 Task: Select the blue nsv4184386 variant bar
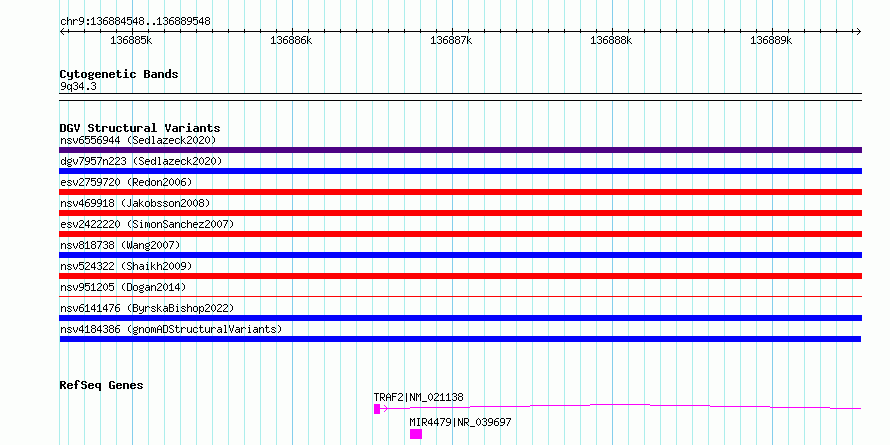pyautogui.click(x=460, y=339)
